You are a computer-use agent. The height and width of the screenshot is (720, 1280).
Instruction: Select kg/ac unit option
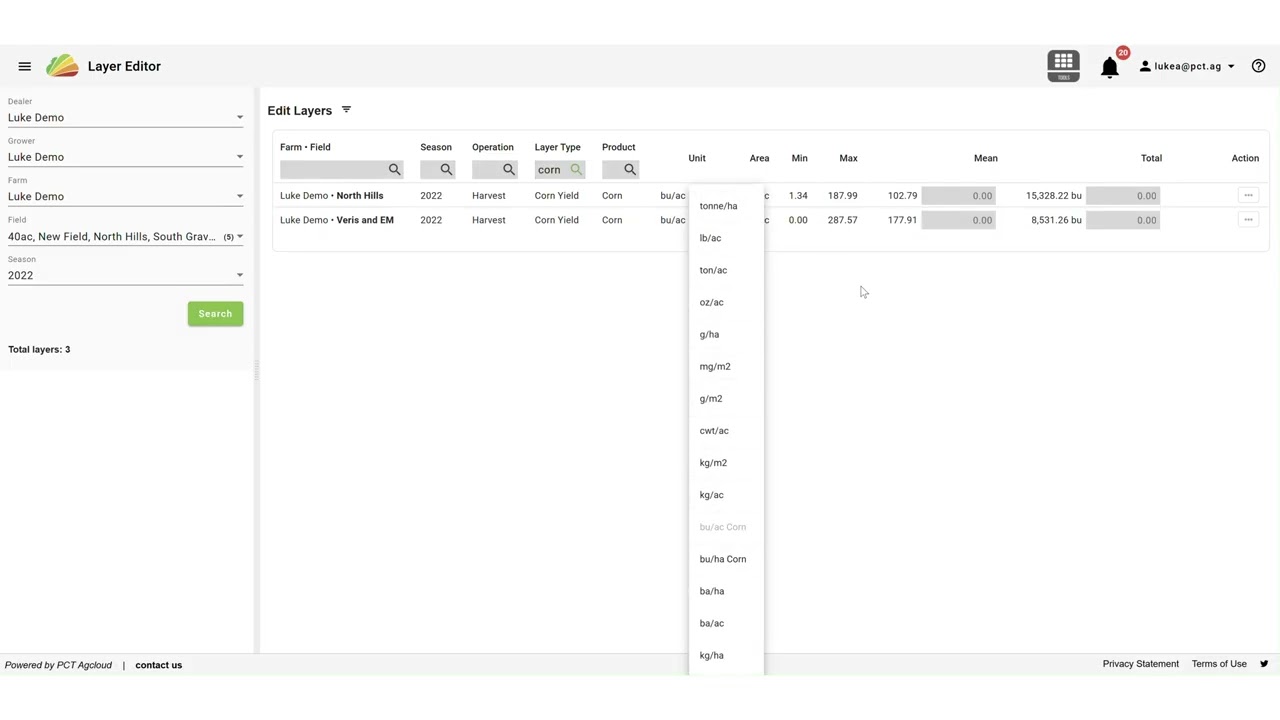pos(726,495)
